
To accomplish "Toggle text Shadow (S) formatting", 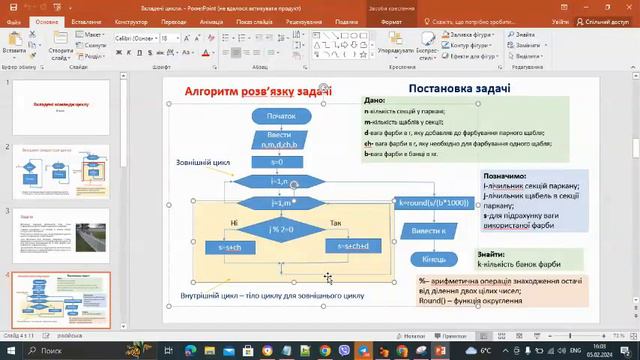I will (150, 53).
